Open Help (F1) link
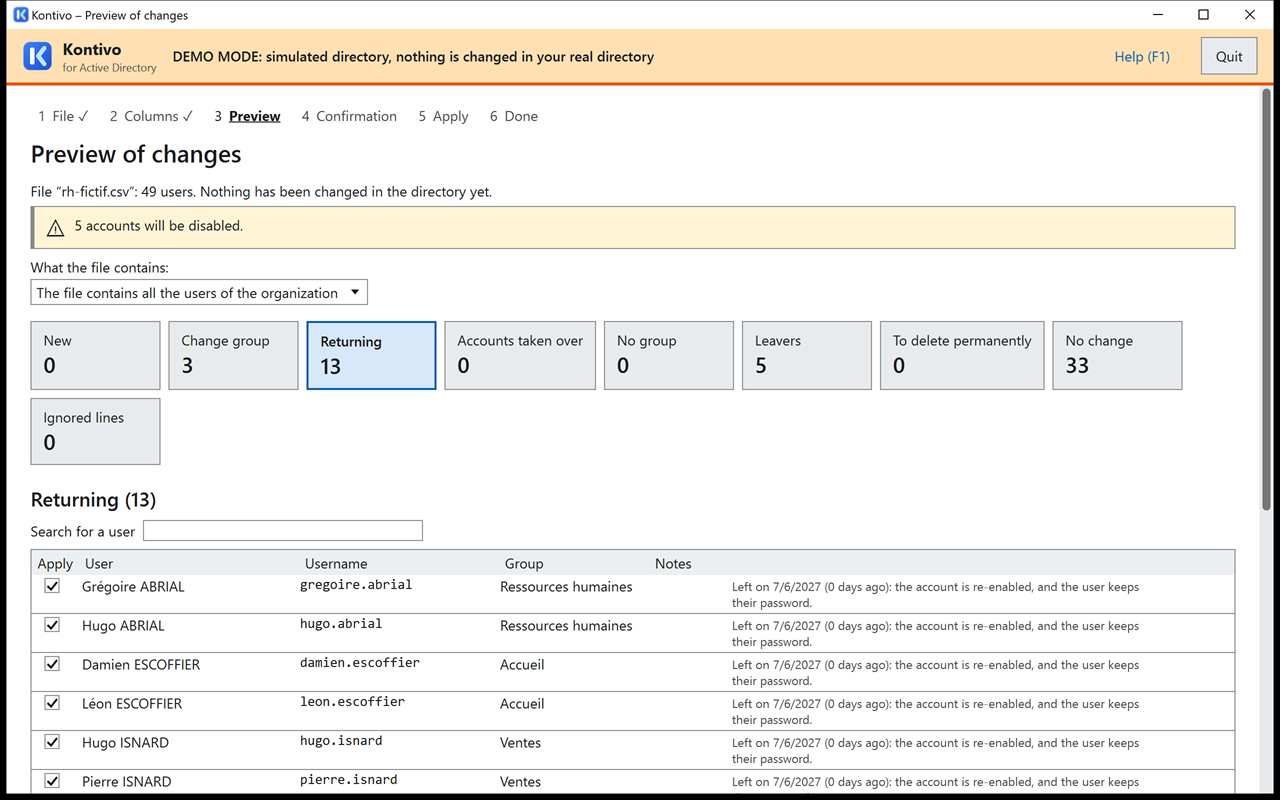The image size is (1280, 800). [1142, 57]
